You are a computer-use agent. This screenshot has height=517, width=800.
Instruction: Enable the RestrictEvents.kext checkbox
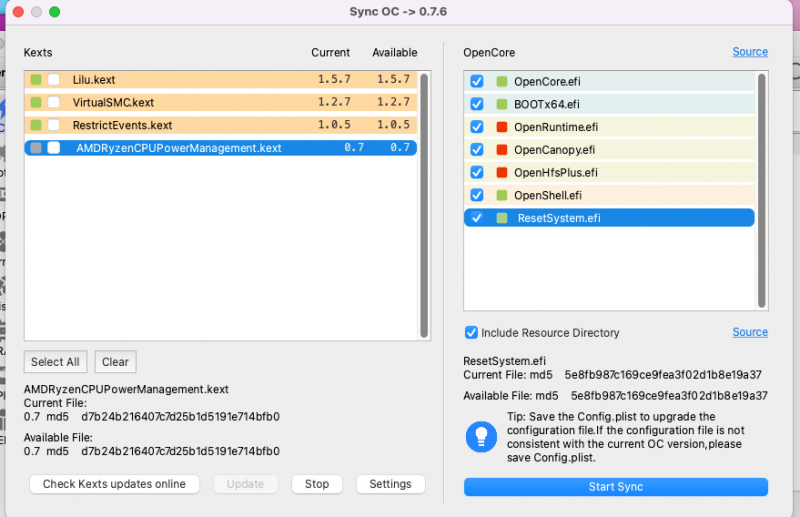pos(54,125)
